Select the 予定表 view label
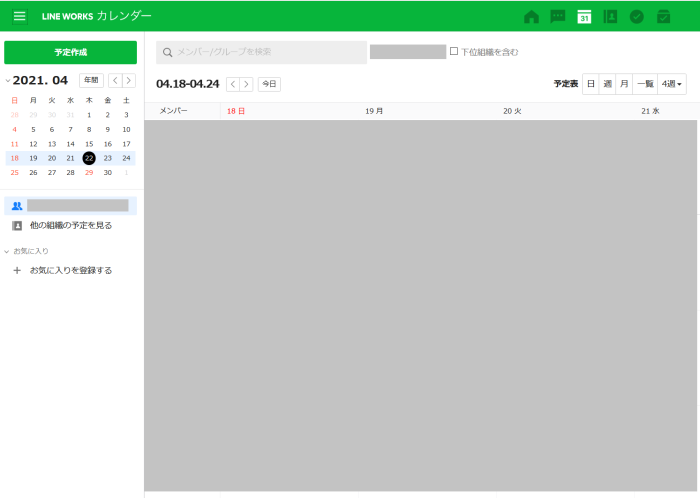The image size is (700, 498). tap(566, 84)
